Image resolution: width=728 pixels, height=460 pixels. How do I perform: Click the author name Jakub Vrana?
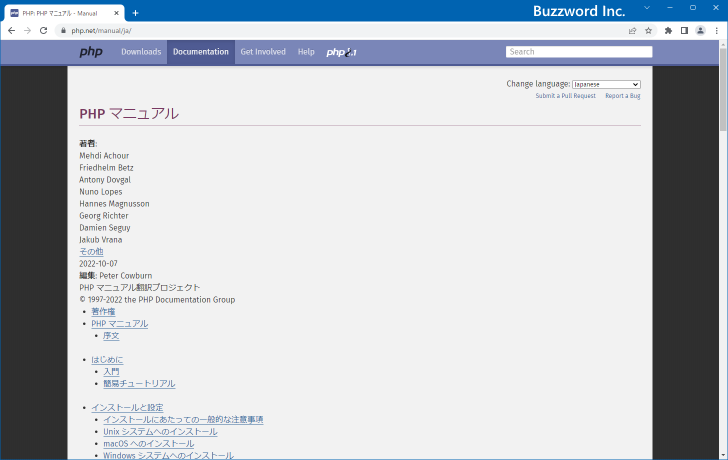100,240
